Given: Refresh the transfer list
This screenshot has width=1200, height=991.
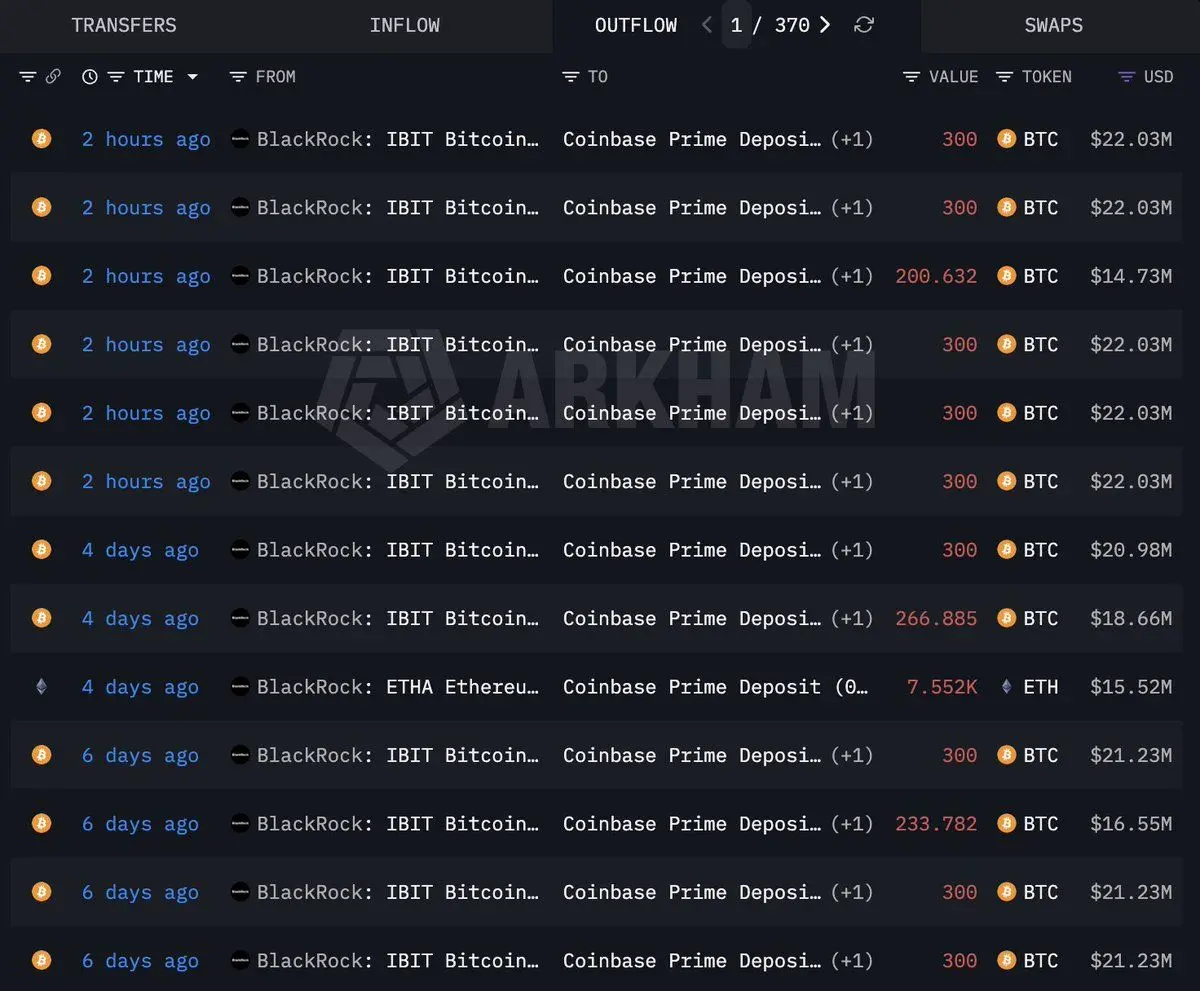Looking at the screenshot, I should tap(864, 26).
